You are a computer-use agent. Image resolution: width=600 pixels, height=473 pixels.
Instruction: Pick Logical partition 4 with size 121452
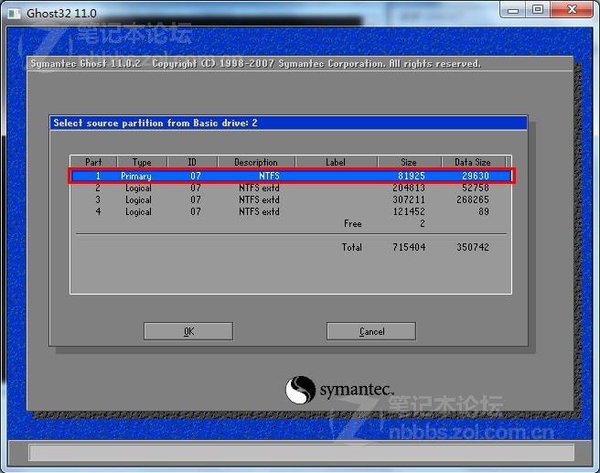(290, 211)
